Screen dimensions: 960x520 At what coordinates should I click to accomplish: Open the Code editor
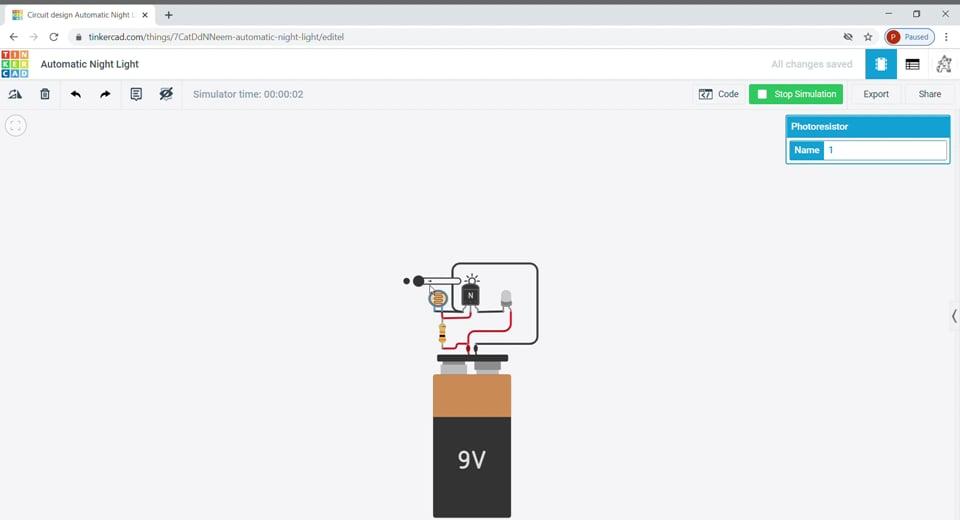tap(719, 94)
